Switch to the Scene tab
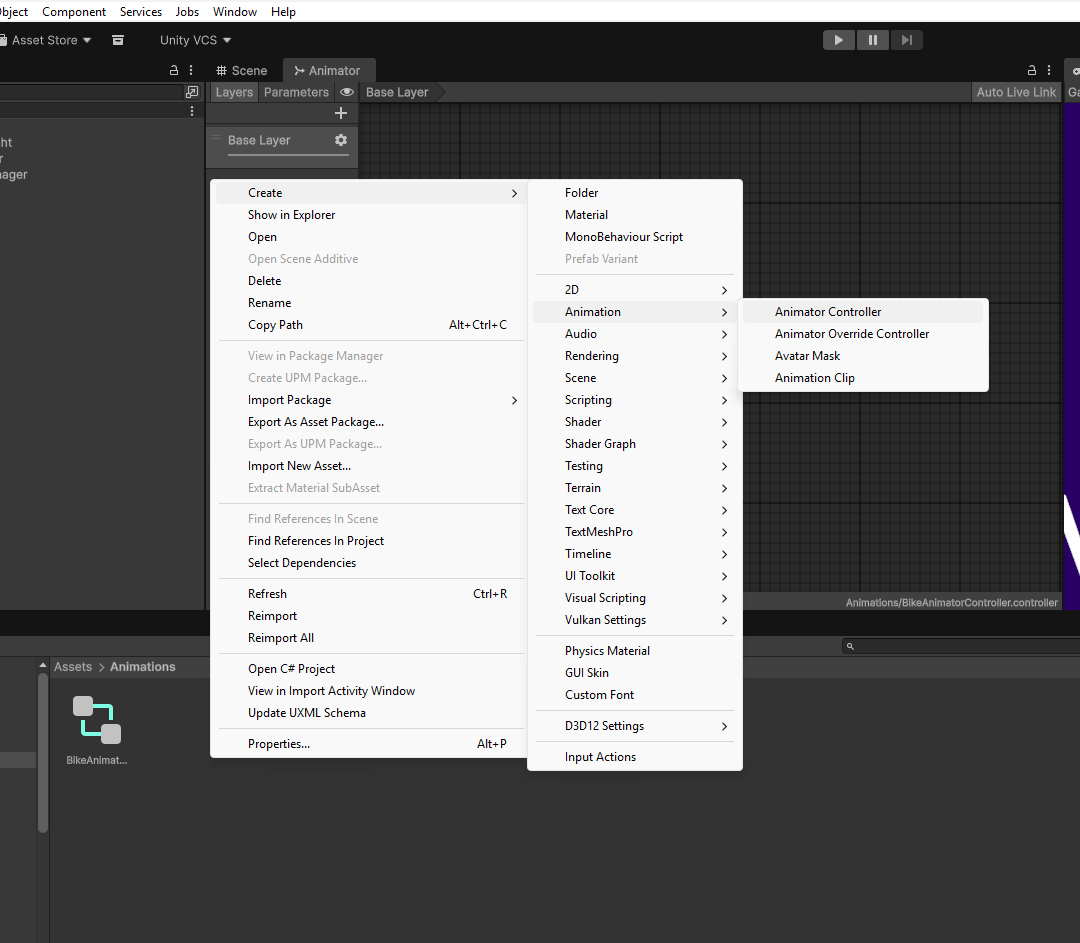1080x943 pixels. 241,70
